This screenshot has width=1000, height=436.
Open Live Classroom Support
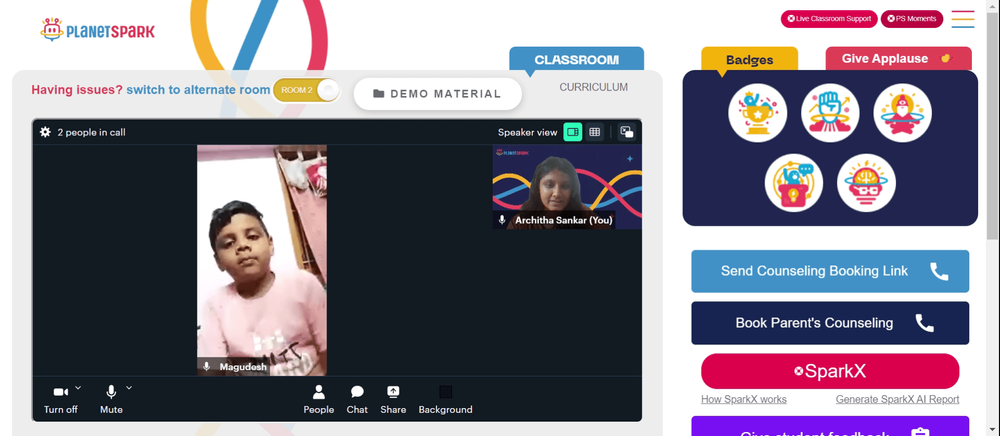pyautogui.click(x=829, y=18)
